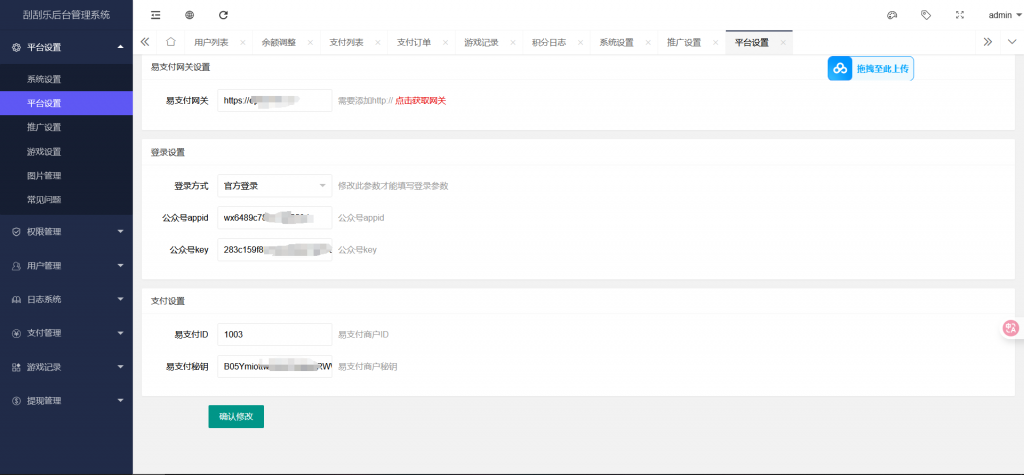Open 推广设置 in sidebar
The width and height of the screenshot is (1024, 475).
click(66, 127)
